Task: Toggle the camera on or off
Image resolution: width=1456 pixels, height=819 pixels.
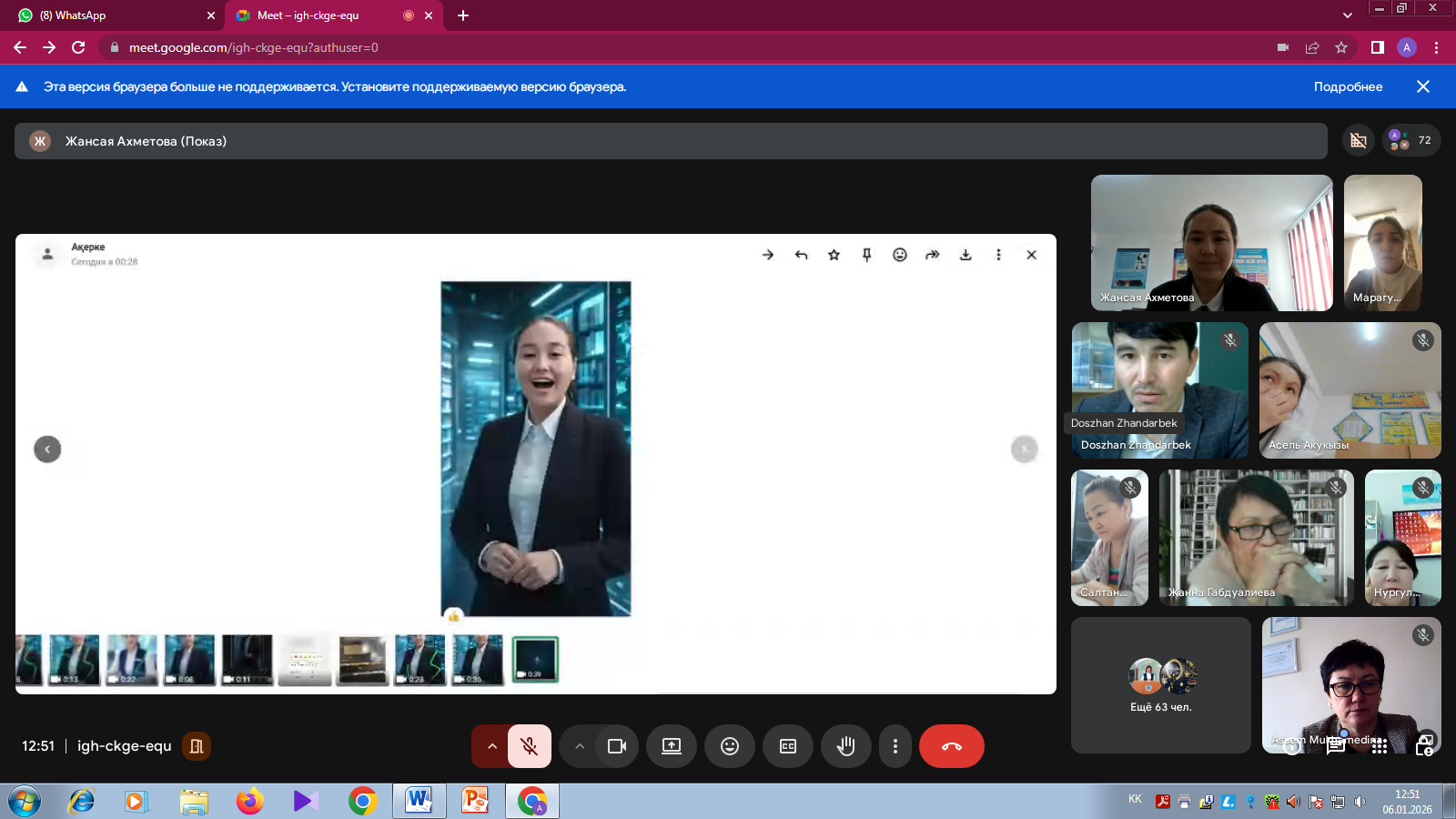Action: (617, 746)
